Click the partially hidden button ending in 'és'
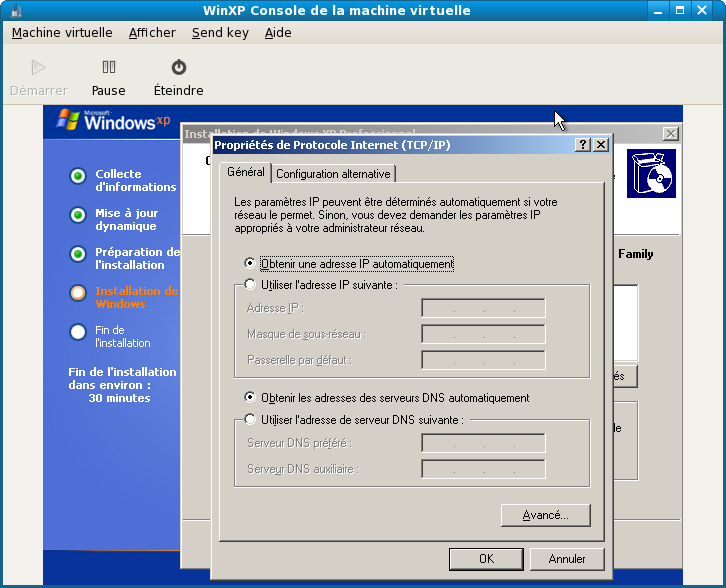The height and width of the screenshot is (588, 726). click(x=625, y=376)
